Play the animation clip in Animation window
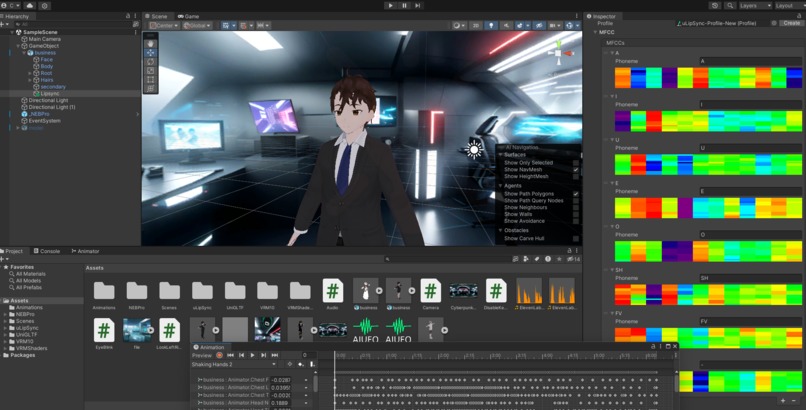Image resolution: width=806 pixels, height=410 pixels. pyautogui.click(x=252, y=355)
